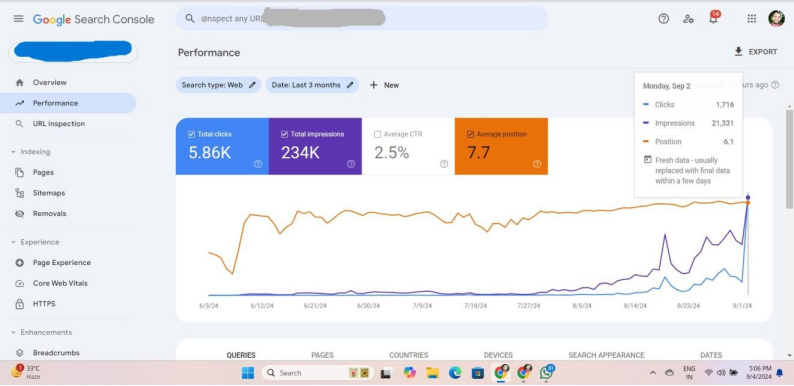
Task: Open the Removals link
Action: coord(50,214)
